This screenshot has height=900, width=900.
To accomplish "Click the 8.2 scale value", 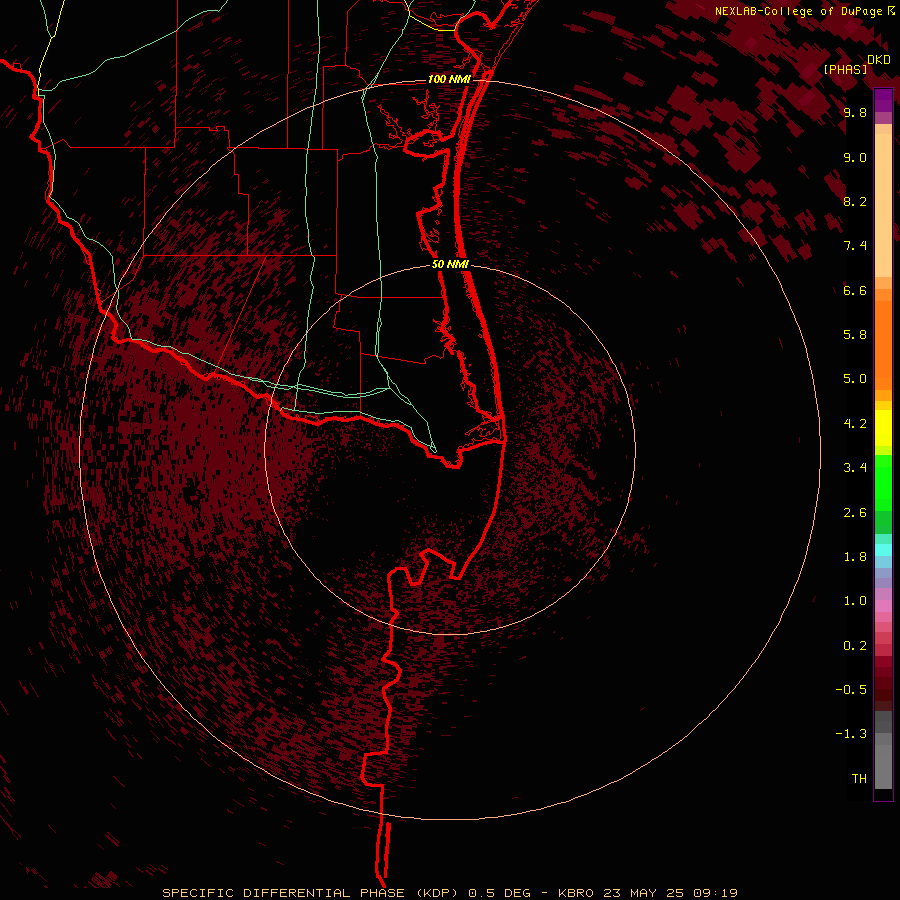I will [855, 201].
